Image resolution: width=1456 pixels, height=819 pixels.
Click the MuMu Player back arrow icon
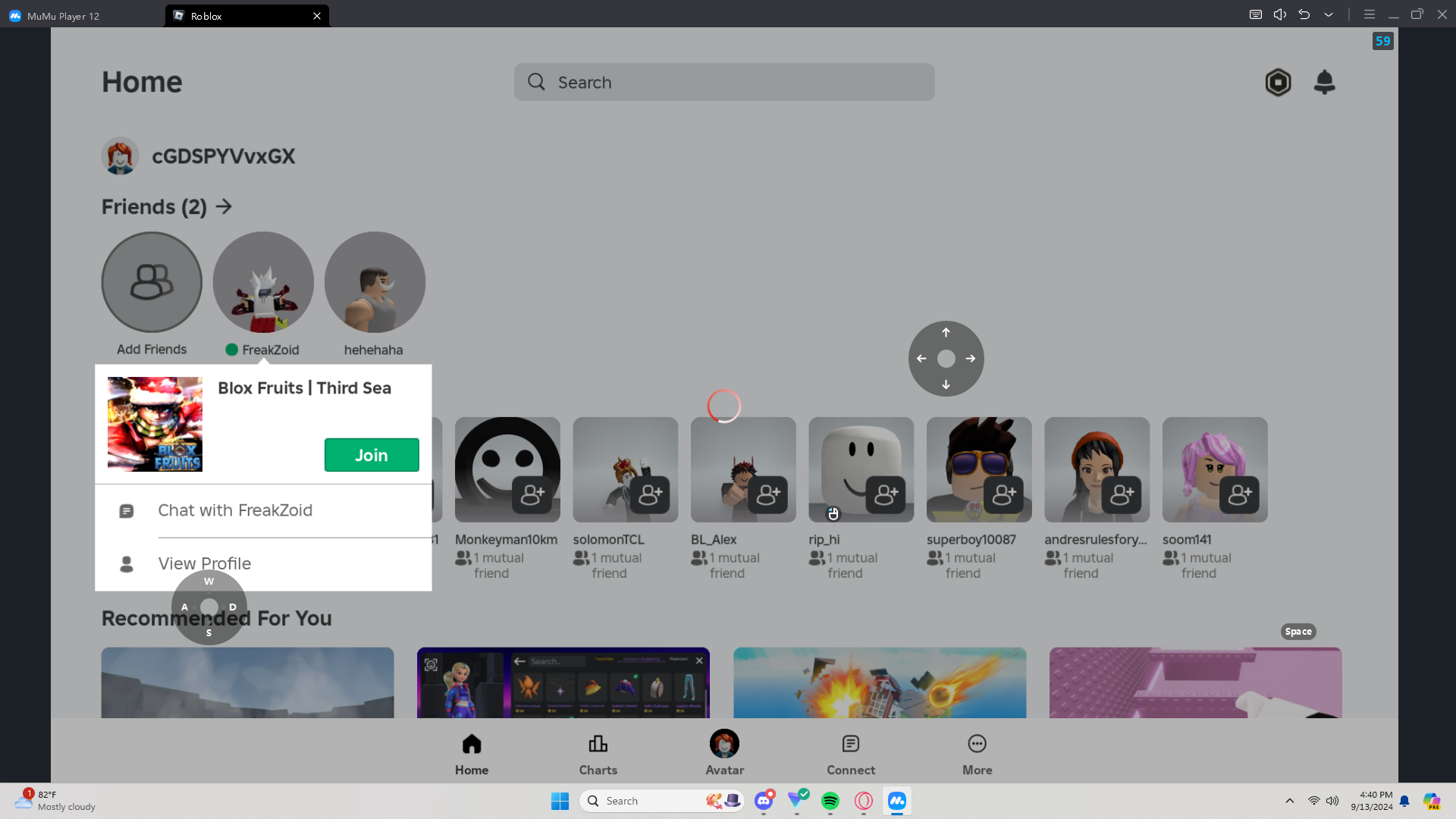(1304, 14)
